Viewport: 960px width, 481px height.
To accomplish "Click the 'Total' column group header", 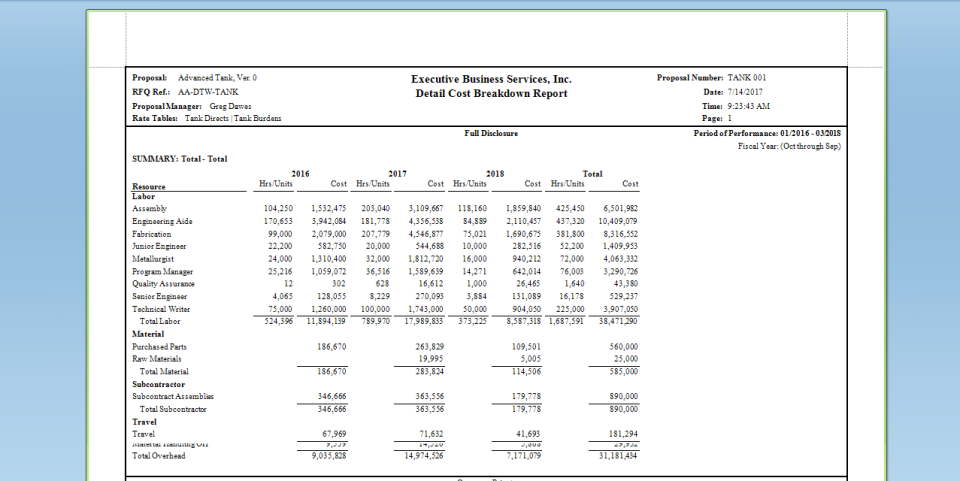I will (592, 174).
